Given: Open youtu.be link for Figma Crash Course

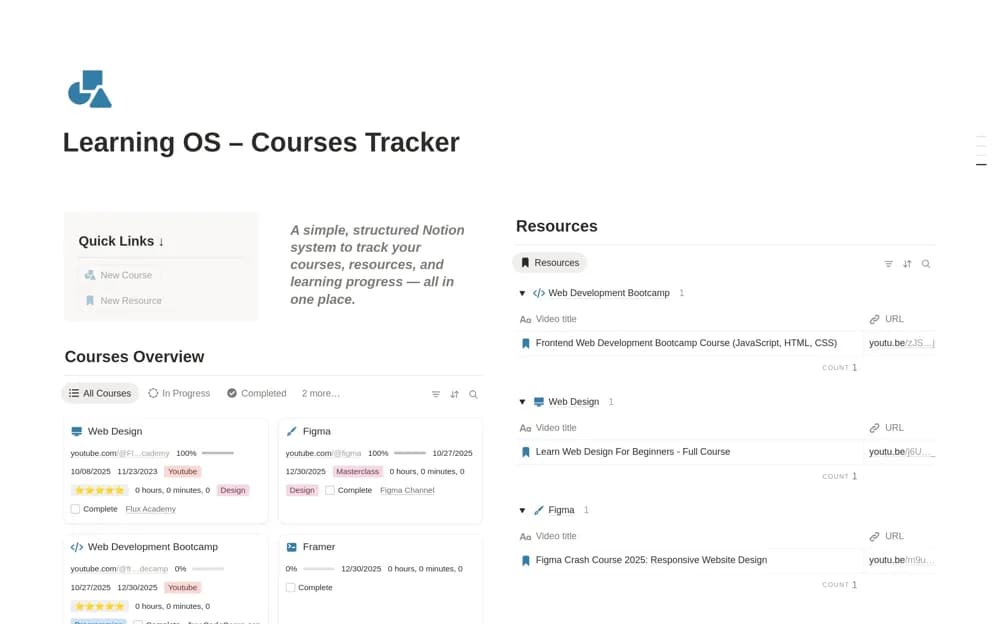Looking at the screenshot, I should pyautogui.click(x=901, y=560).
